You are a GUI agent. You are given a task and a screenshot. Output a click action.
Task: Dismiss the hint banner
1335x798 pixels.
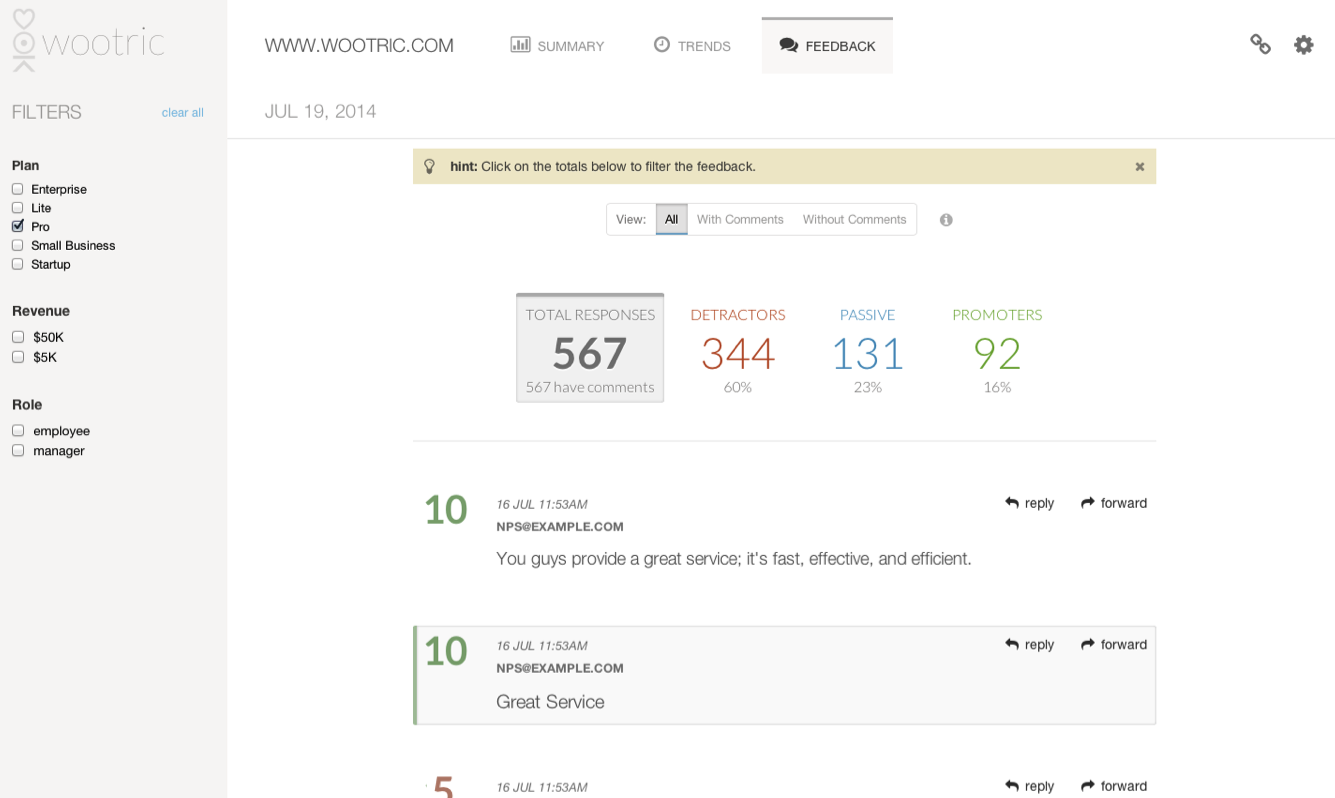coord(1139,167)
